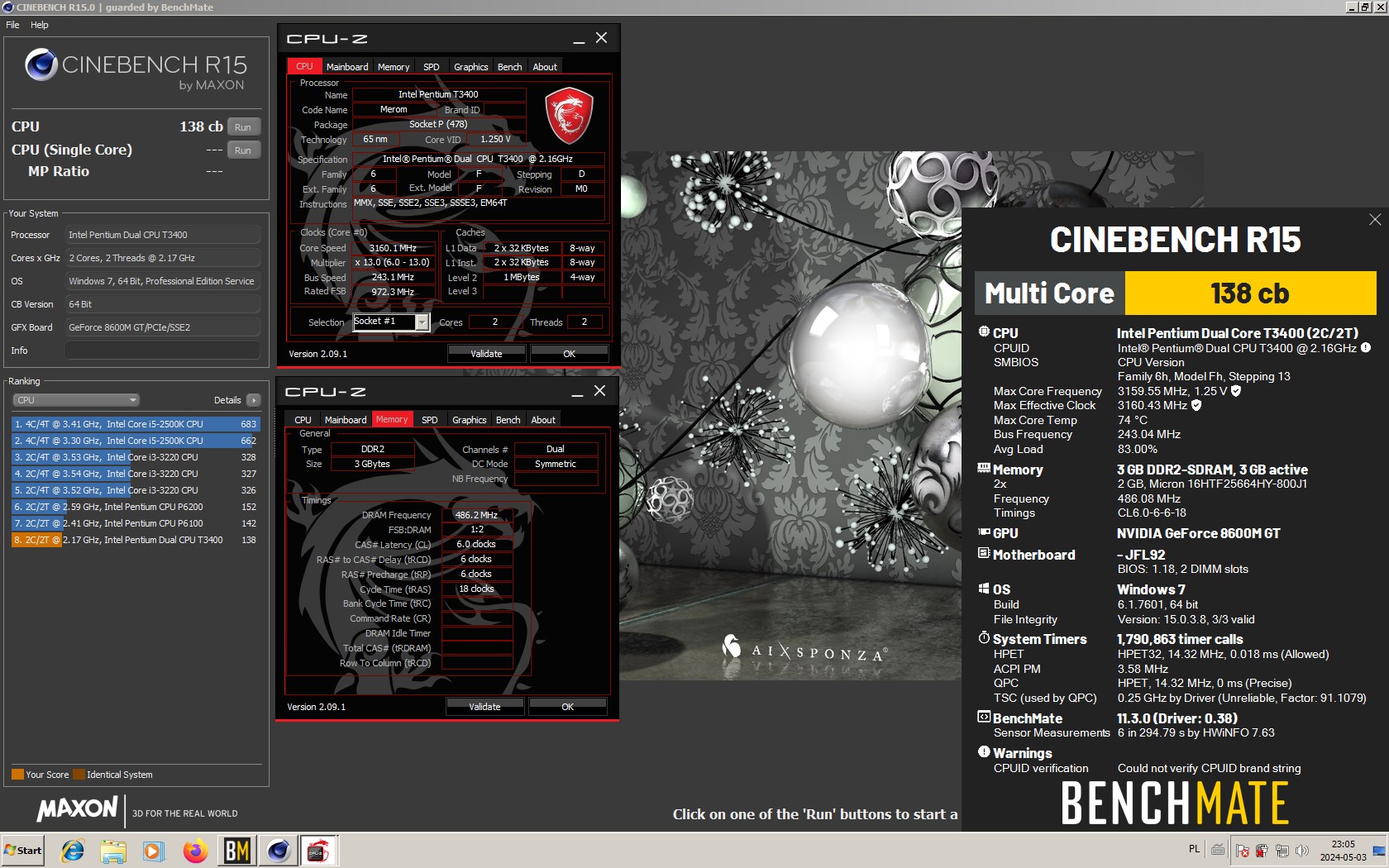
Task: Click the battery power plug tray icon
Action: click(1262, 851)
